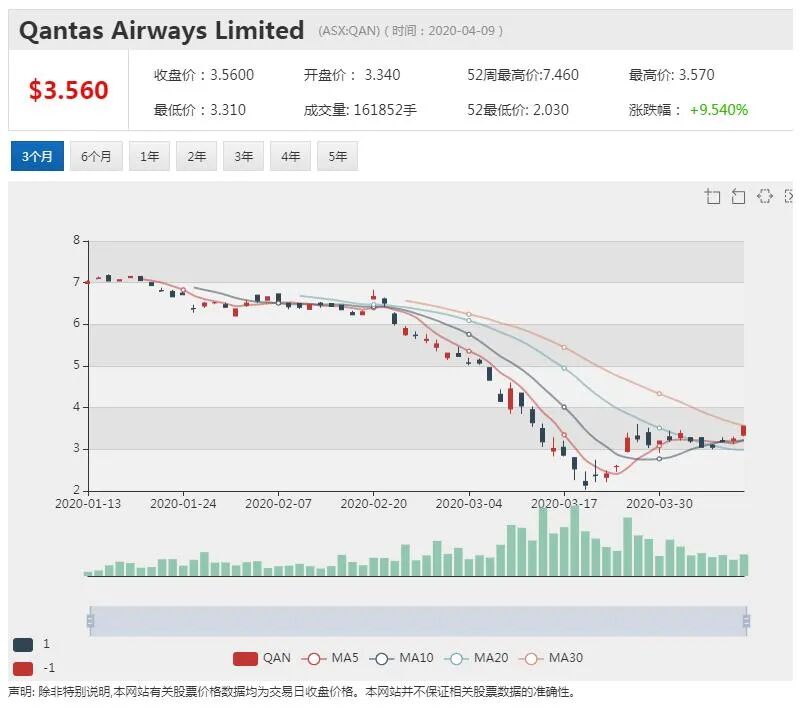Click the latest red candlestick at chart end
This screenshot has width=810, height=718.
pyautogui.click(x=744, y=430)
